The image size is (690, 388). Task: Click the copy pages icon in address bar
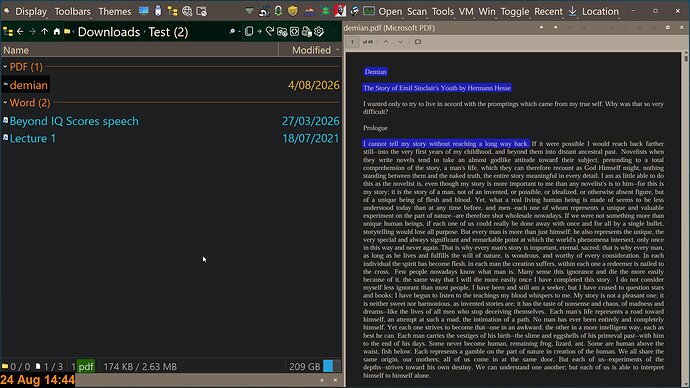click(x=249, y=32)
